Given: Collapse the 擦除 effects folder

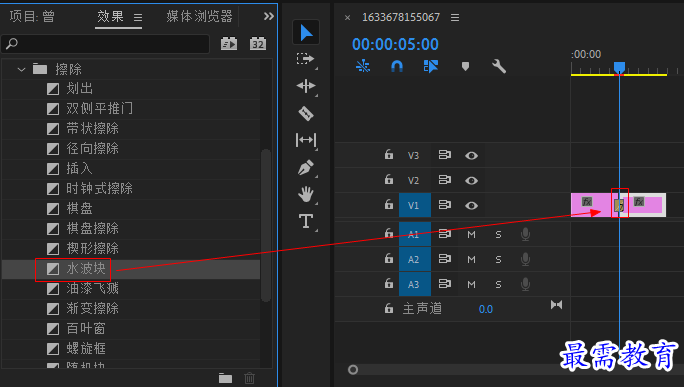Looking at the screenshot, I should click(x=21, y=69).
